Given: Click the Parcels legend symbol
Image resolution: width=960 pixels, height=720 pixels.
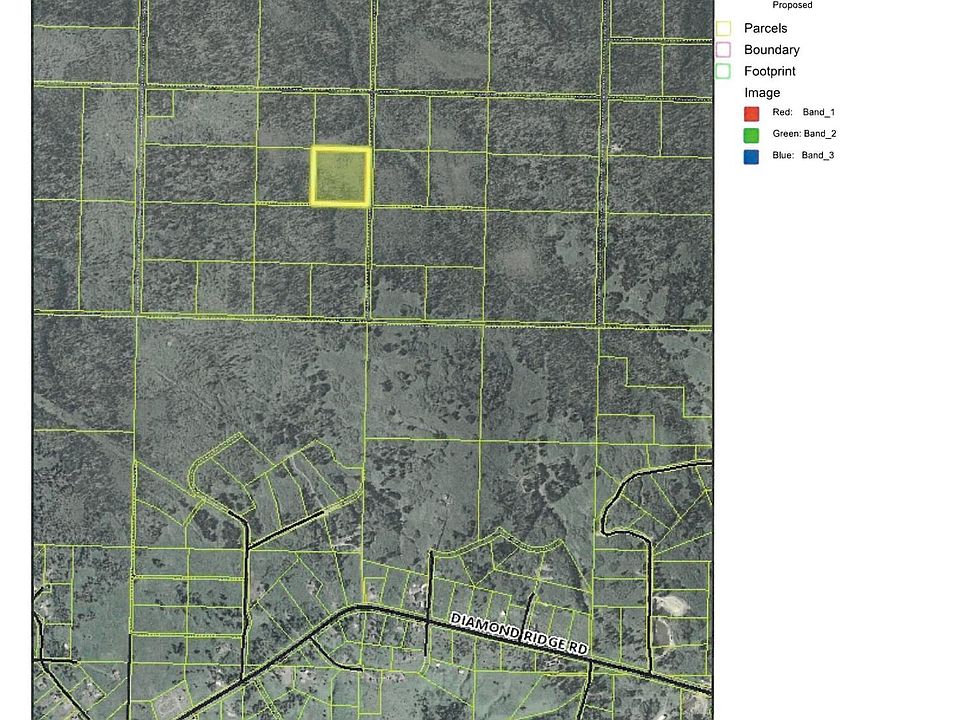Looking at the screenshot, I should 723,28.
